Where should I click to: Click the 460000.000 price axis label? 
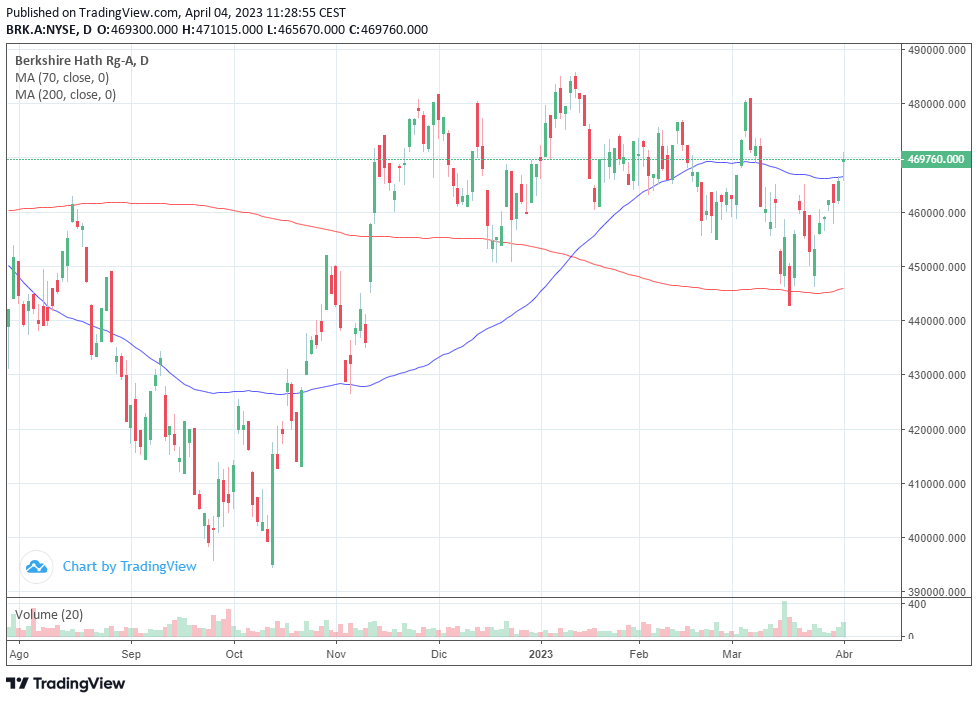click(936, 213)
